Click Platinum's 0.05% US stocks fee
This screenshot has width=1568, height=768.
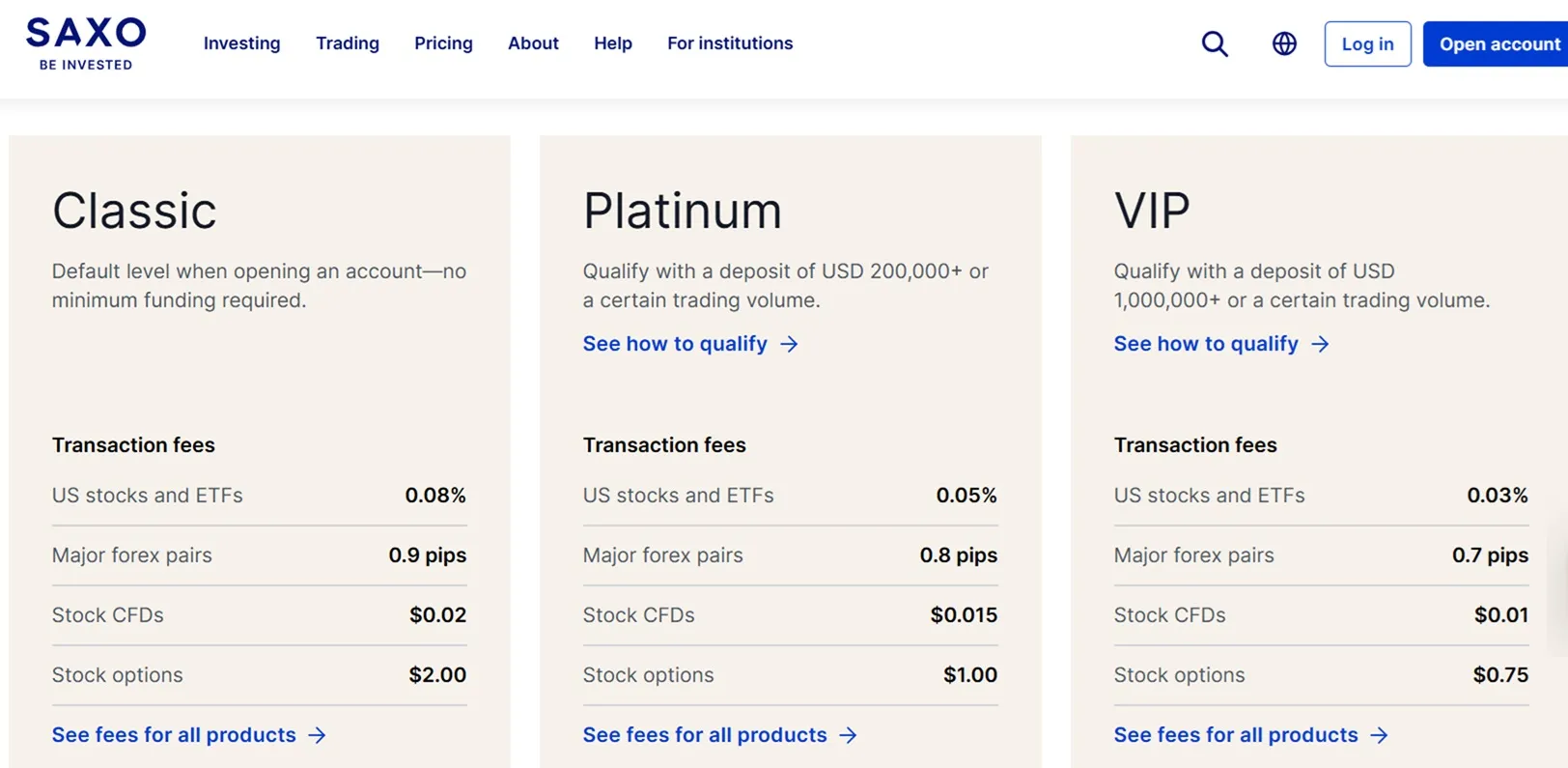pyautogui.click(x=966, y=496)
